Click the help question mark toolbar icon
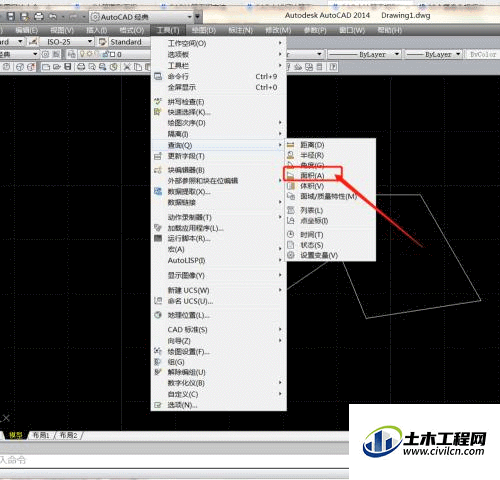Viewport: 500px width, 480px height. click(x=333, y=67)
